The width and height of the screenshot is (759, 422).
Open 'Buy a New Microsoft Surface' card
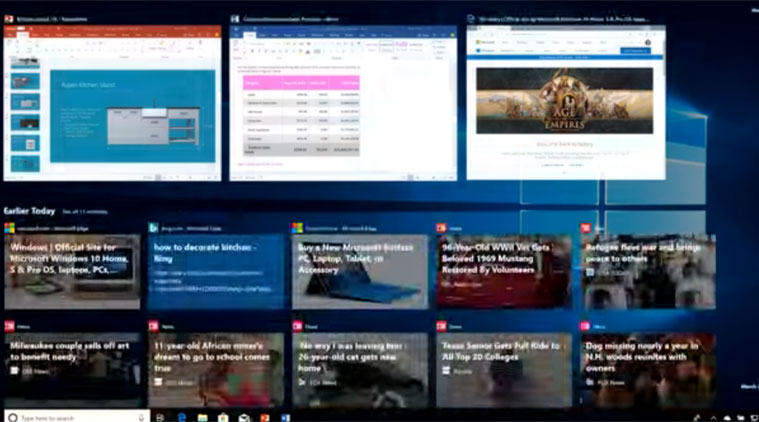[360, 272]
